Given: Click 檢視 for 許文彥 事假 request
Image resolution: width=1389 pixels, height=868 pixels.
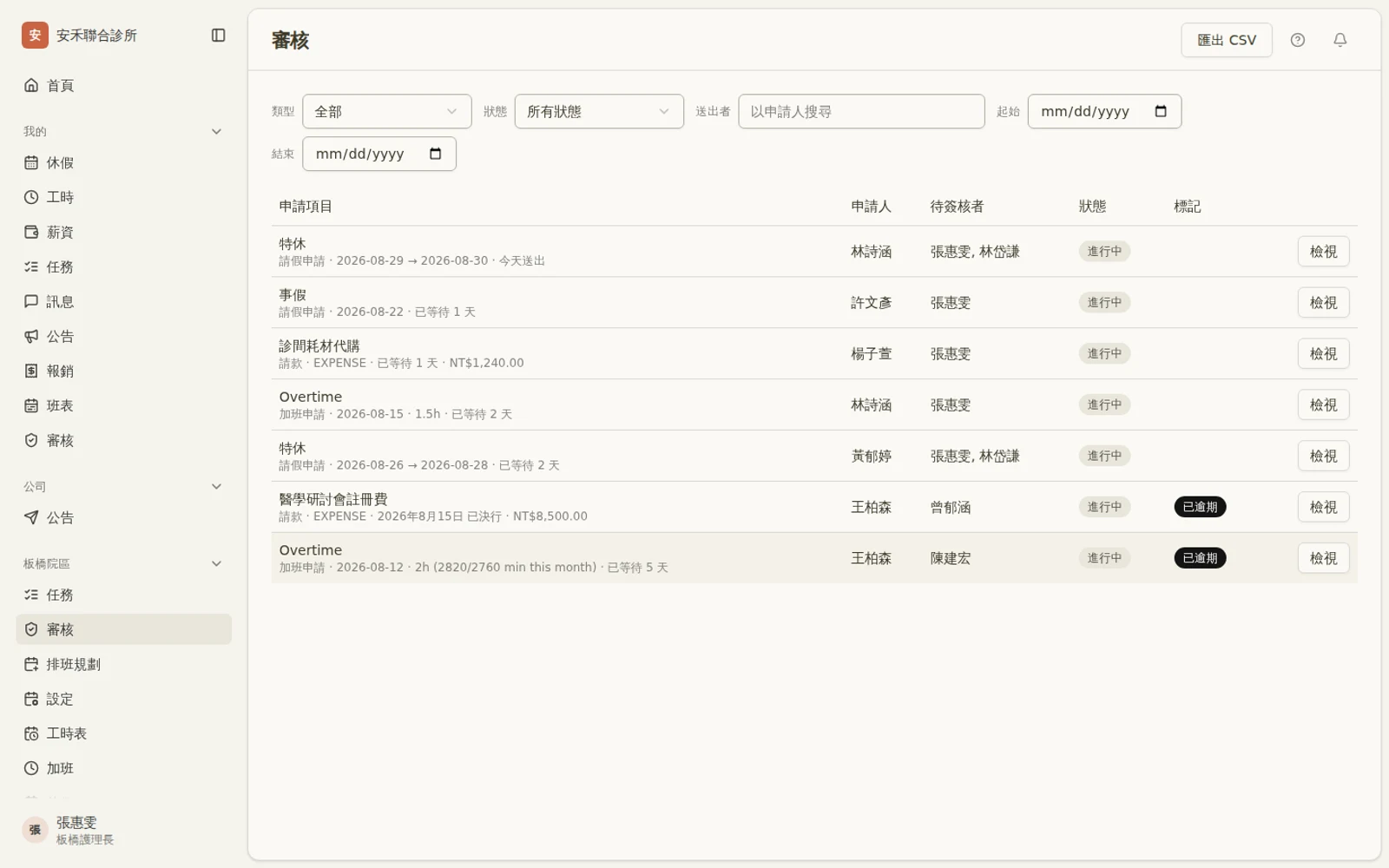Looking at the screenshot, I should pos(1323,303).
